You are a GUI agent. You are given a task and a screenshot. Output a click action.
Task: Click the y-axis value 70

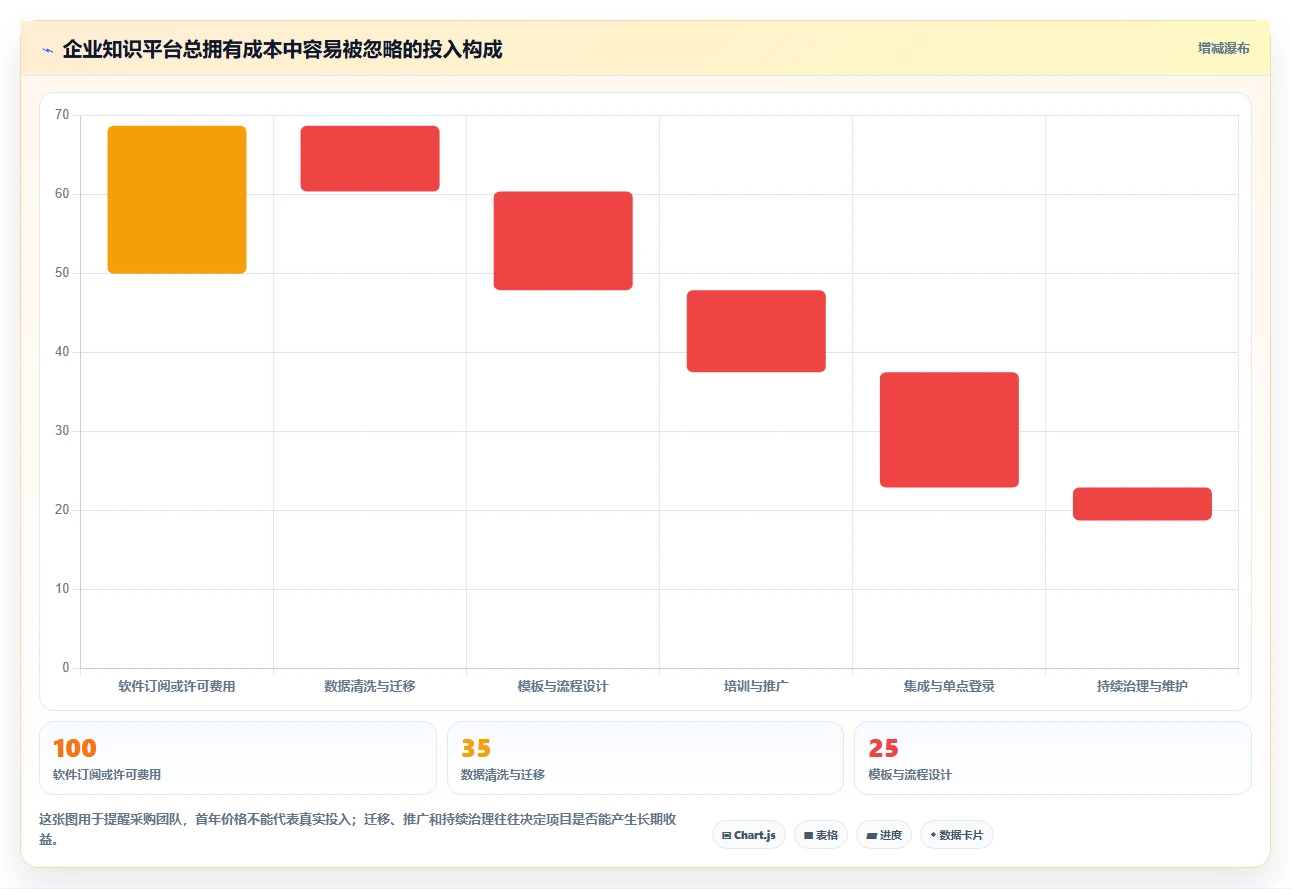click(62, 115)
